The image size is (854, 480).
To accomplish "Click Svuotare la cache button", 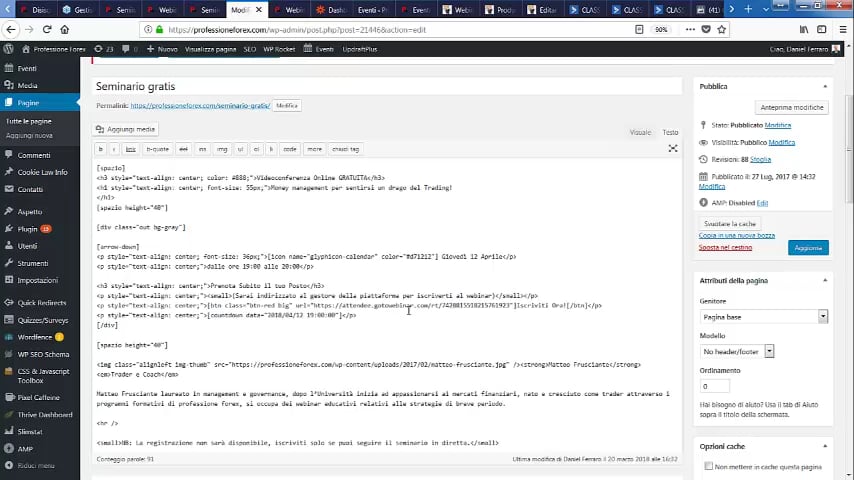I will (730, 223).
